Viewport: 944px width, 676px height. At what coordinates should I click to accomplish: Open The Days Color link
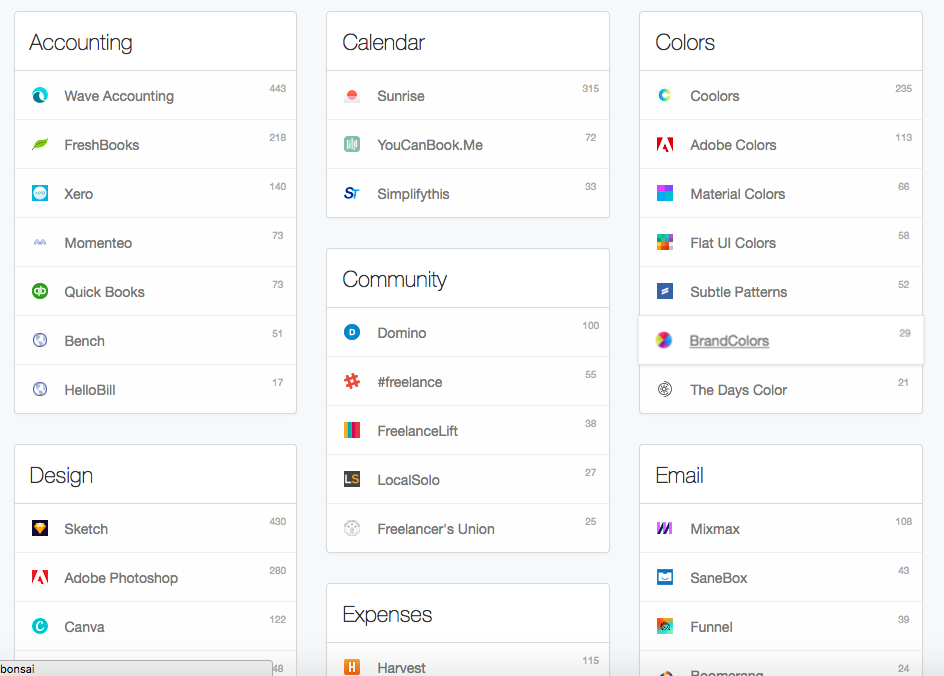pyautogui.click(x=739, y=390)
